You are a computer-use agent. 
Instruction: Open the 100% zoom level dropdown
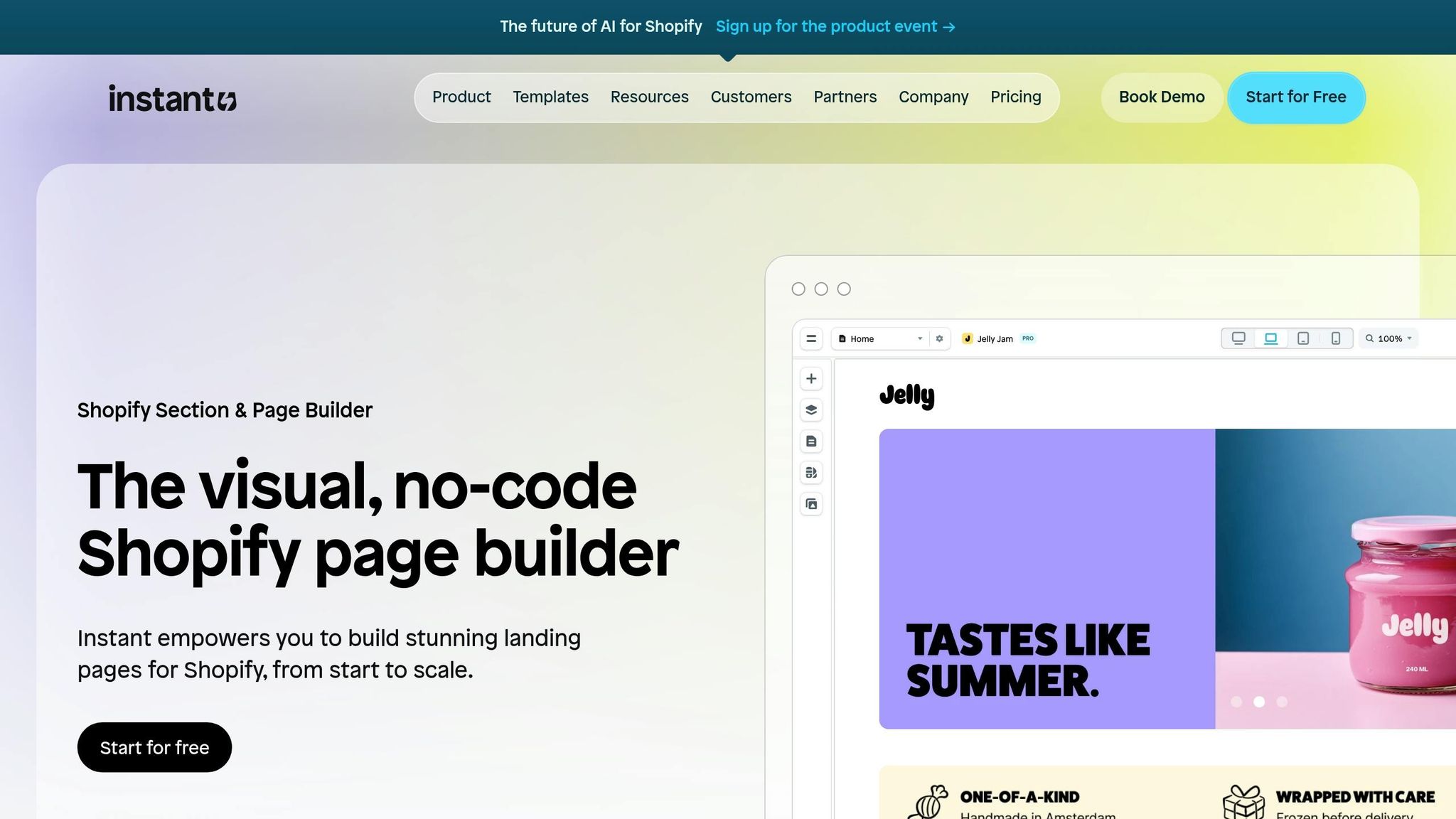pos(1390,338)
